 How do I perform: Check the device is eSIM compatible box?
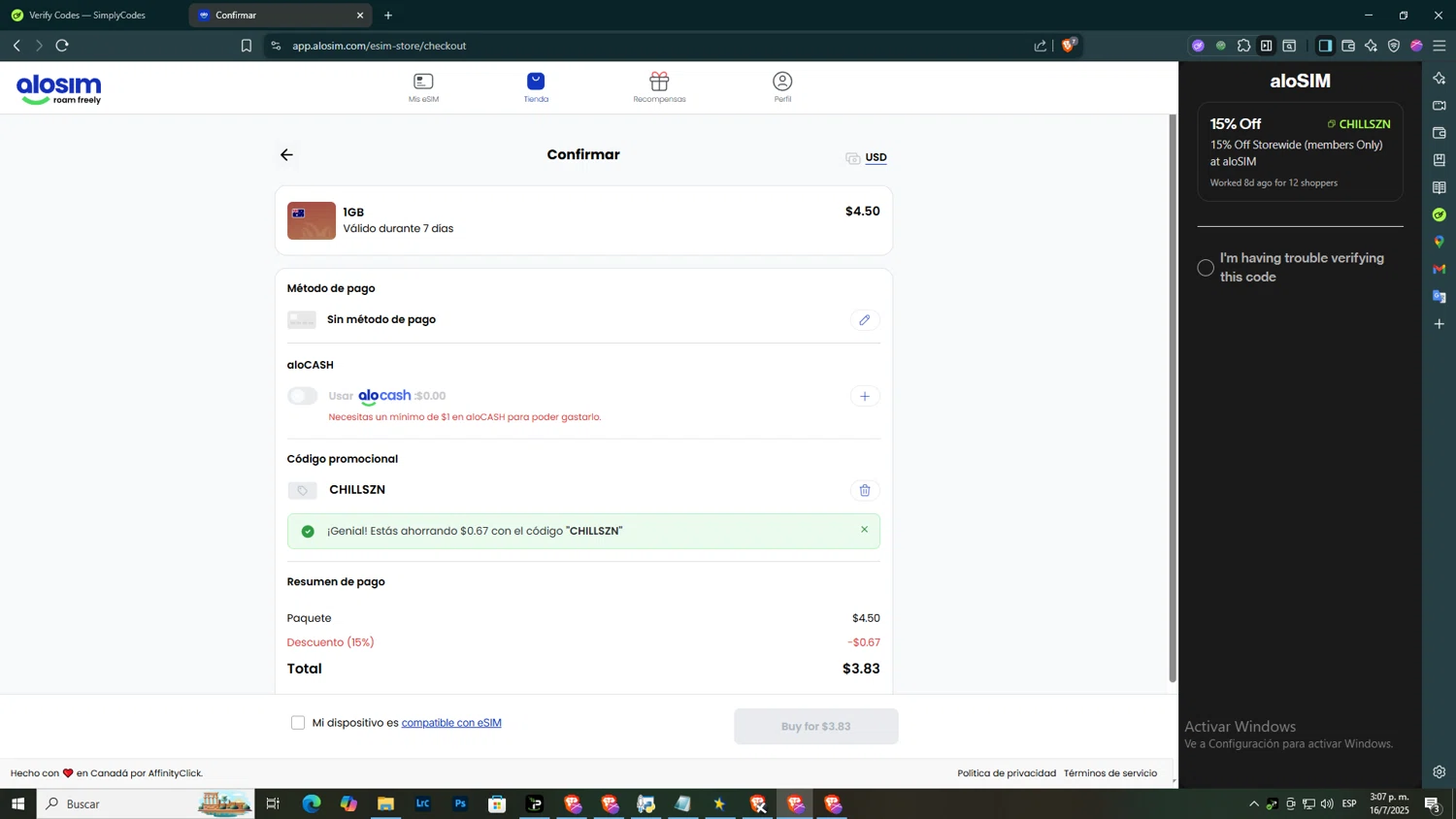tap(298, 723)
